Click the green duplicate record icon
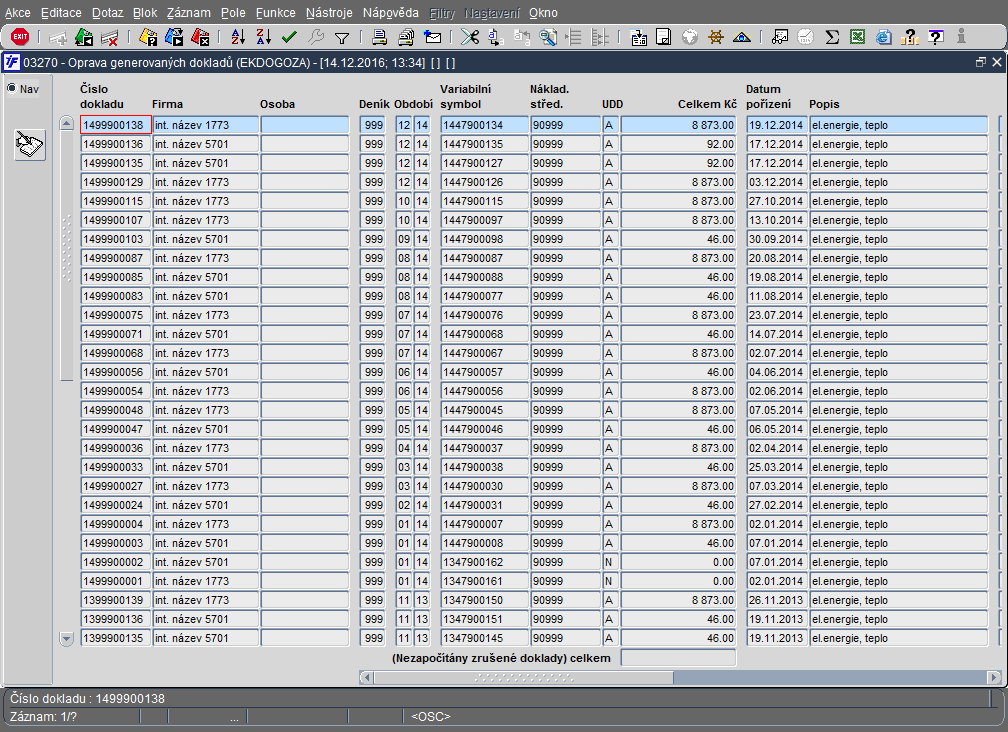This screenshot has width=1008, height=732. (84, 37)
